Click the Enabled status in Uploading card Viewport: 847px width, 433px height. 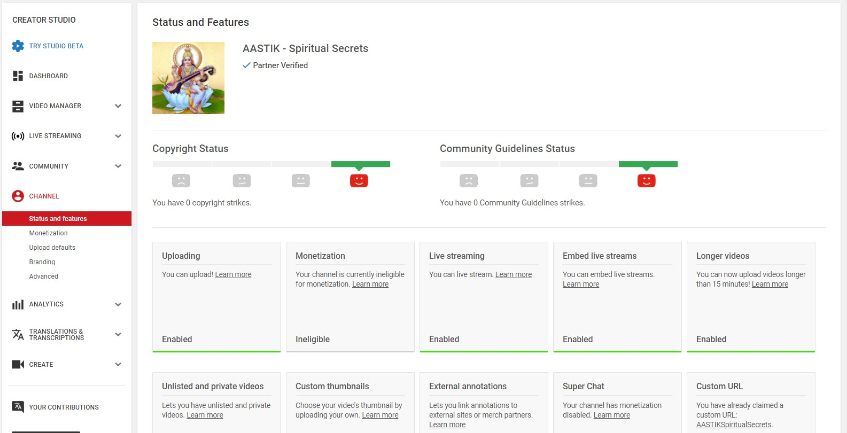[177, 340]
